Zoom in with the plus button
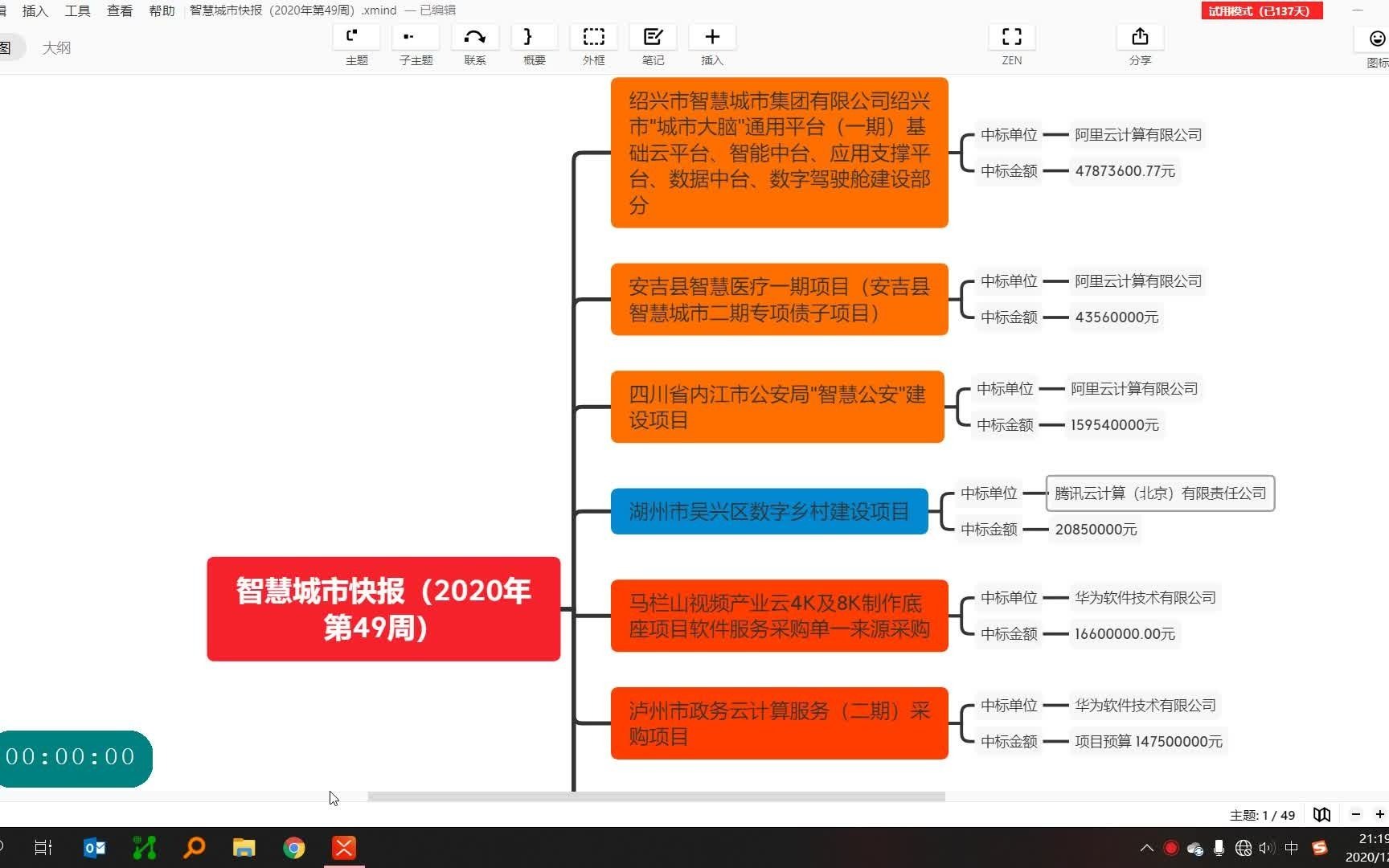The image size is (1389, 868). pyautogui.click(x=1379, y=814)
